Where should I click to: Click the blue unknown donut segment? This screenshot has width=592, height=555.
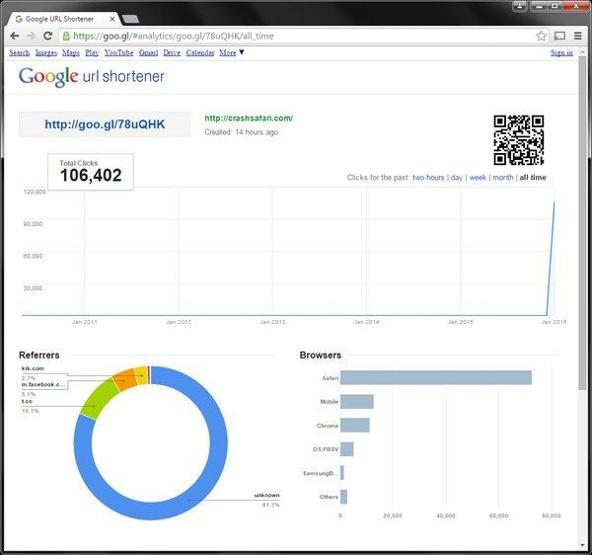click(189, 500)
